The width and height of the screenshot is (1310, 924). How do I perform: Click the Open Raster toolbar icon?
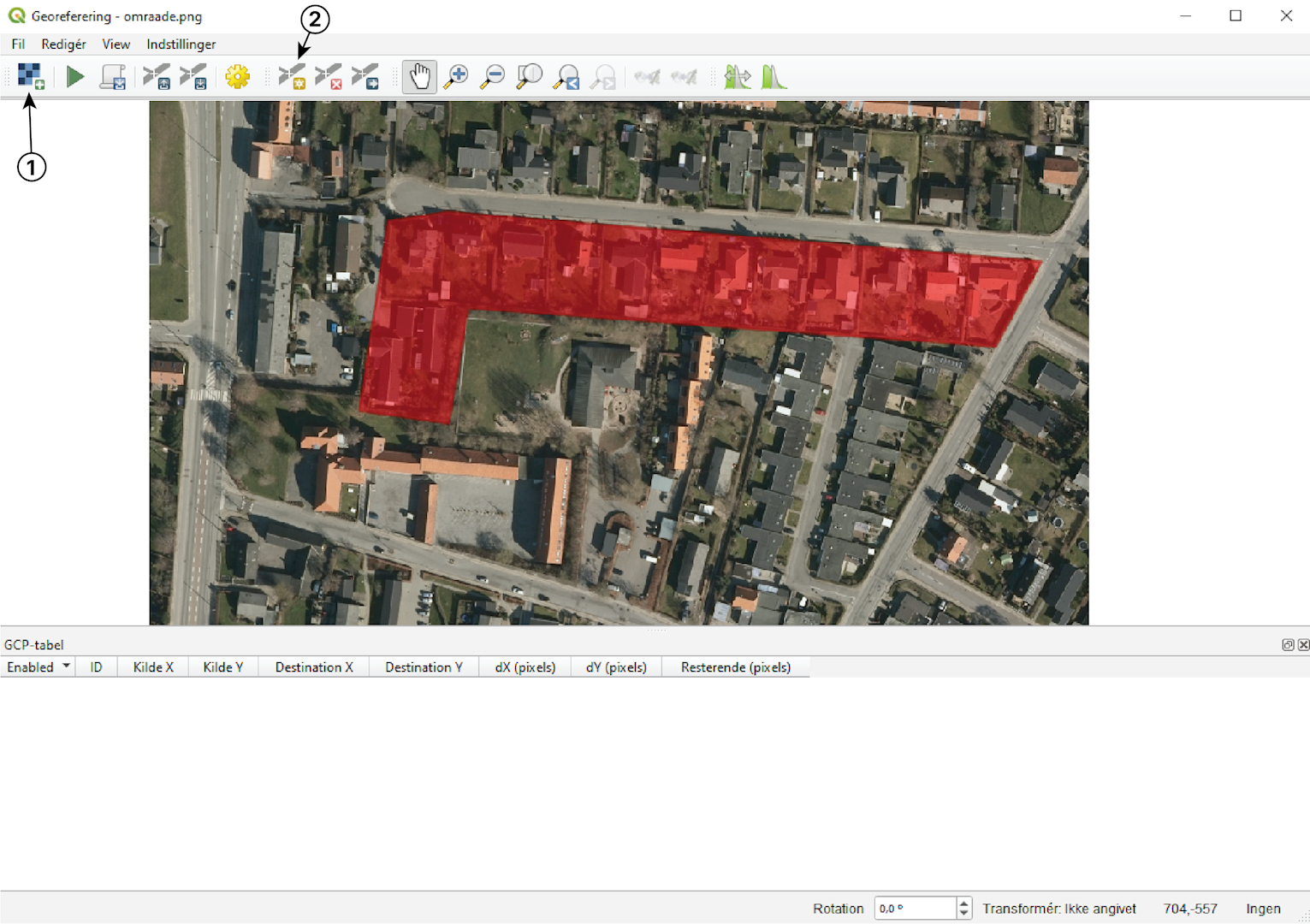(31, 77)
